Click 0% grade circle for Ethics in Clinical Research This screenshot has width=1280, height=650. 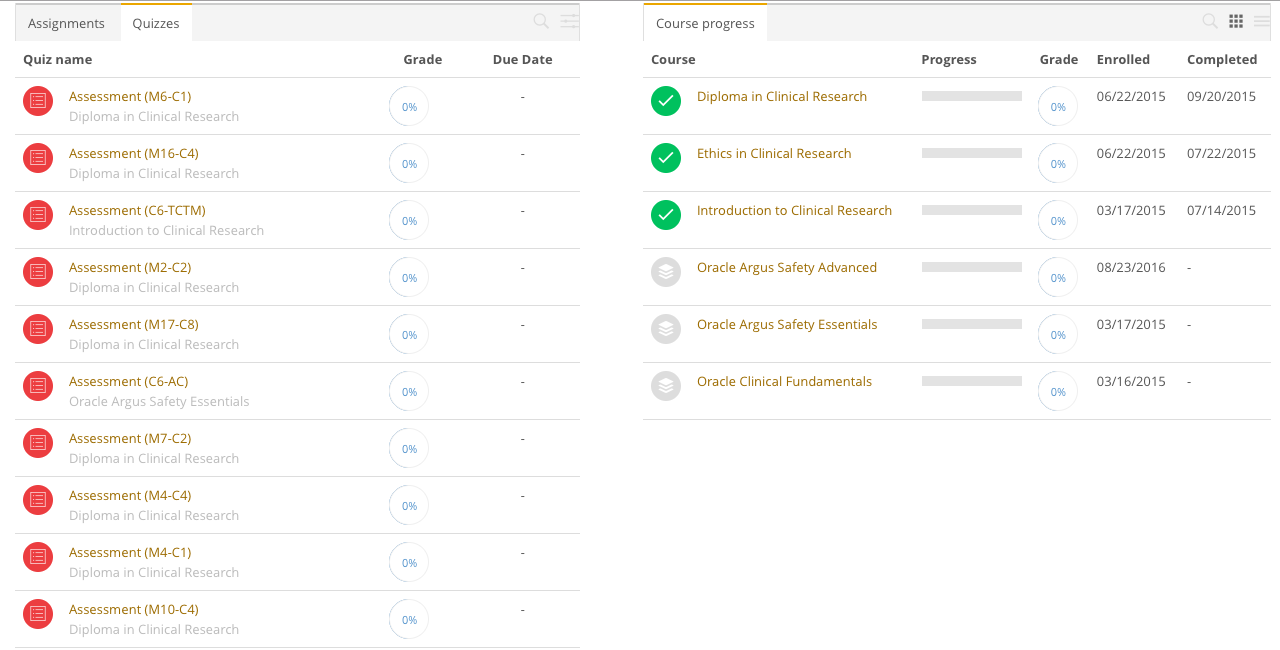pos(1058,164)
